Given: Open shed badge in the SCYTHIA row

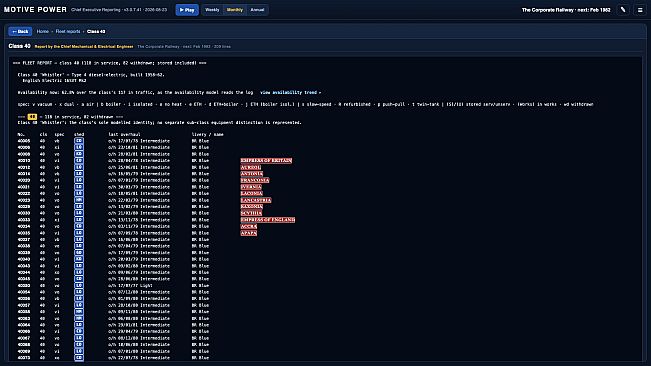Looking at the screenshot, I should [79, 213].
